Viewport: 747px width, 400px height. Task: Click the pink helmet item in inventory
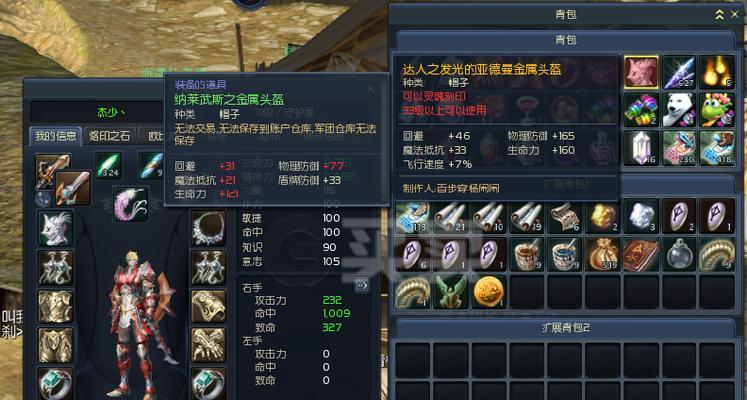pos(641,72)
